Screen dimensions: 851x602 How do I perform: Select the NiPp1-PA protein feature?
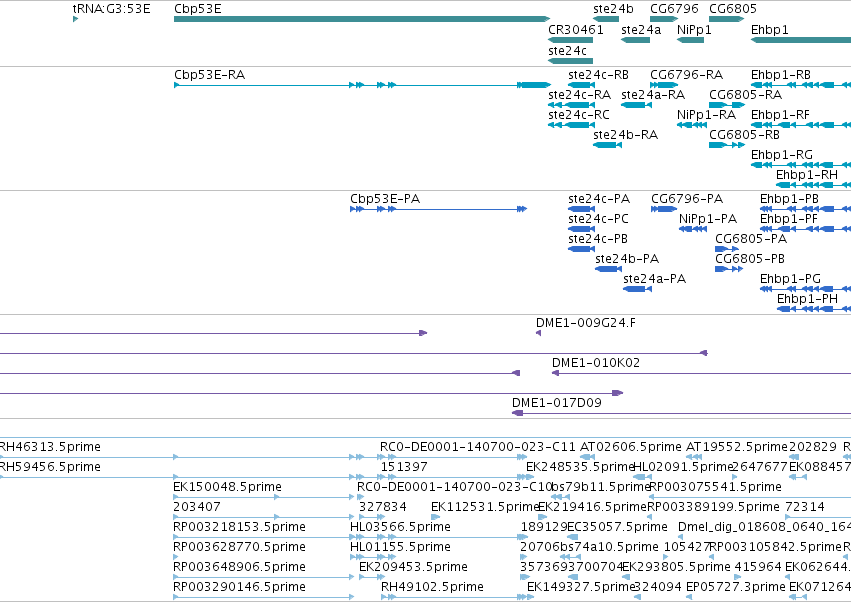pos(693,229)
